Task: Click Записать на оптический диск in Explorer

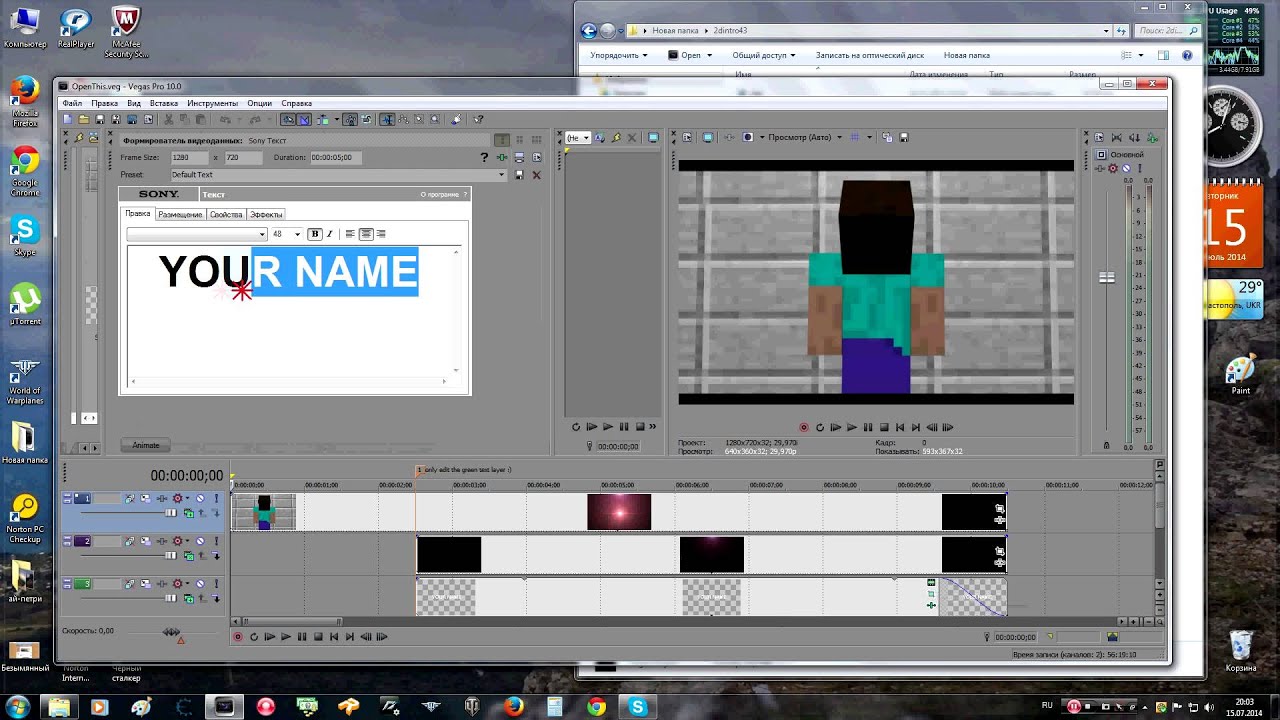Action: pyautogui.click(x=870, y=56)
